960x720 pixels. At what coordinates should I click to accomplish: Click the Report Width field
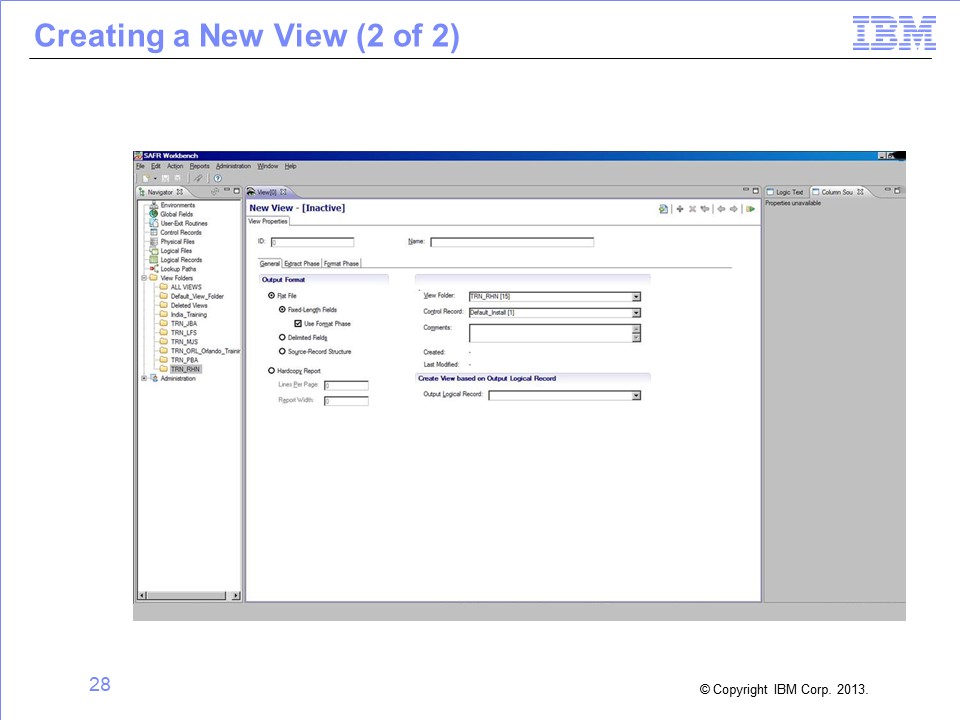point(346,401)
